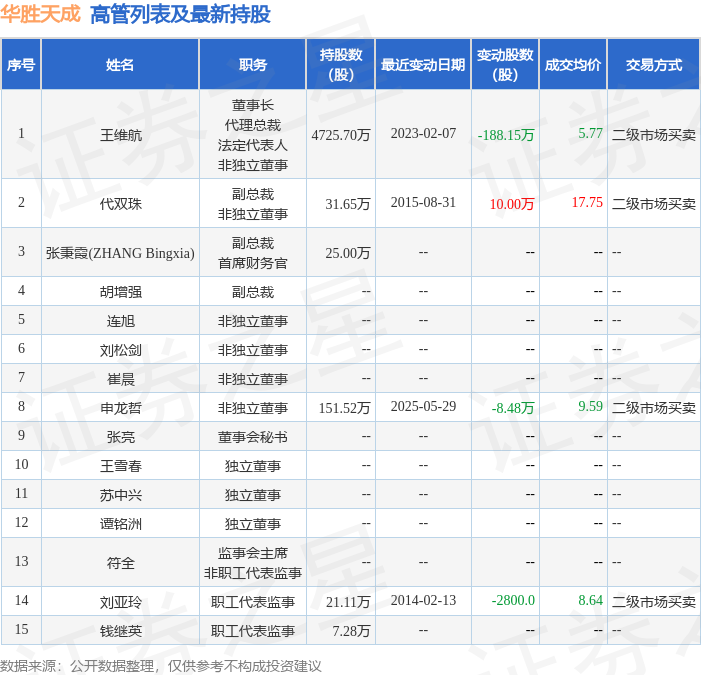Click the 序号 column header
This screenshot has width=701, height=675.
(x=21, y=64)
